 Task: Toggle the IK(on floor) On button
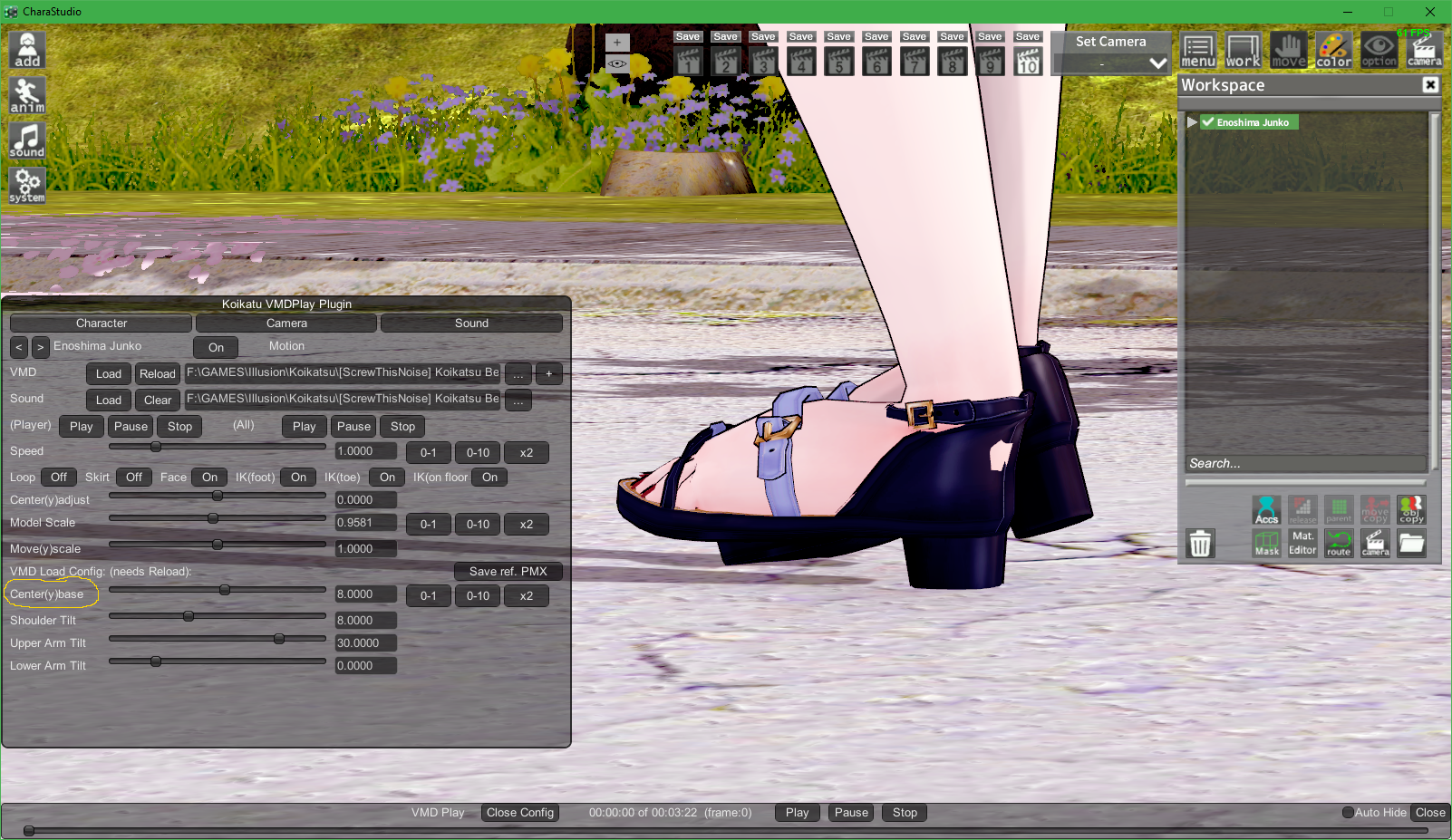[x=490, y=478]
